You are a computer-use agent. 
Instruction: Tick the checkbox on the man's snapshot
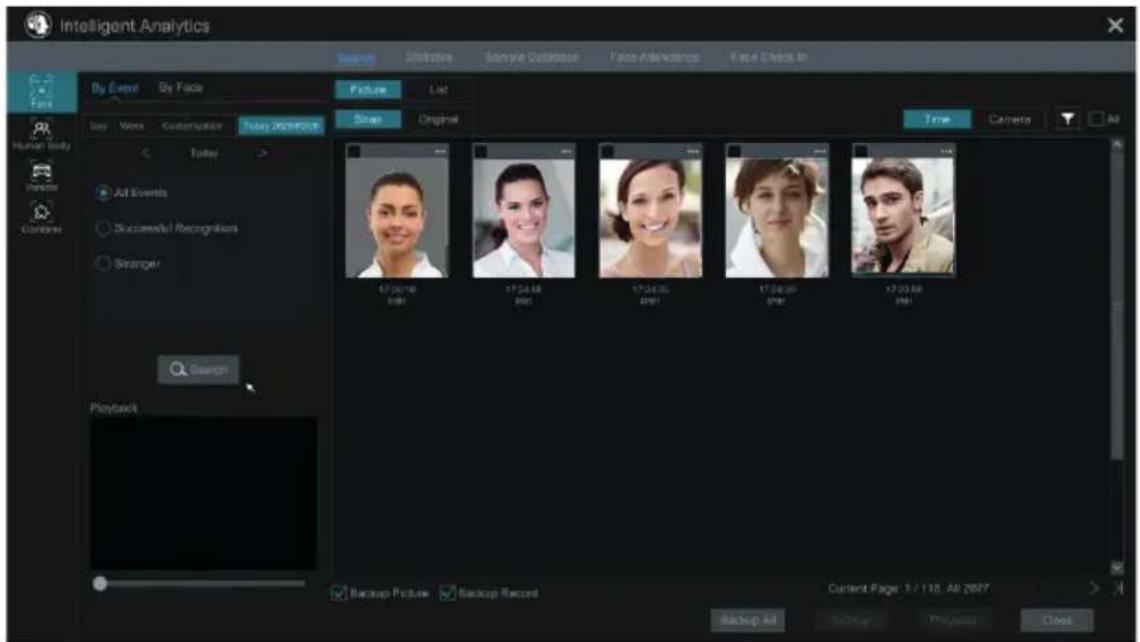861,151
